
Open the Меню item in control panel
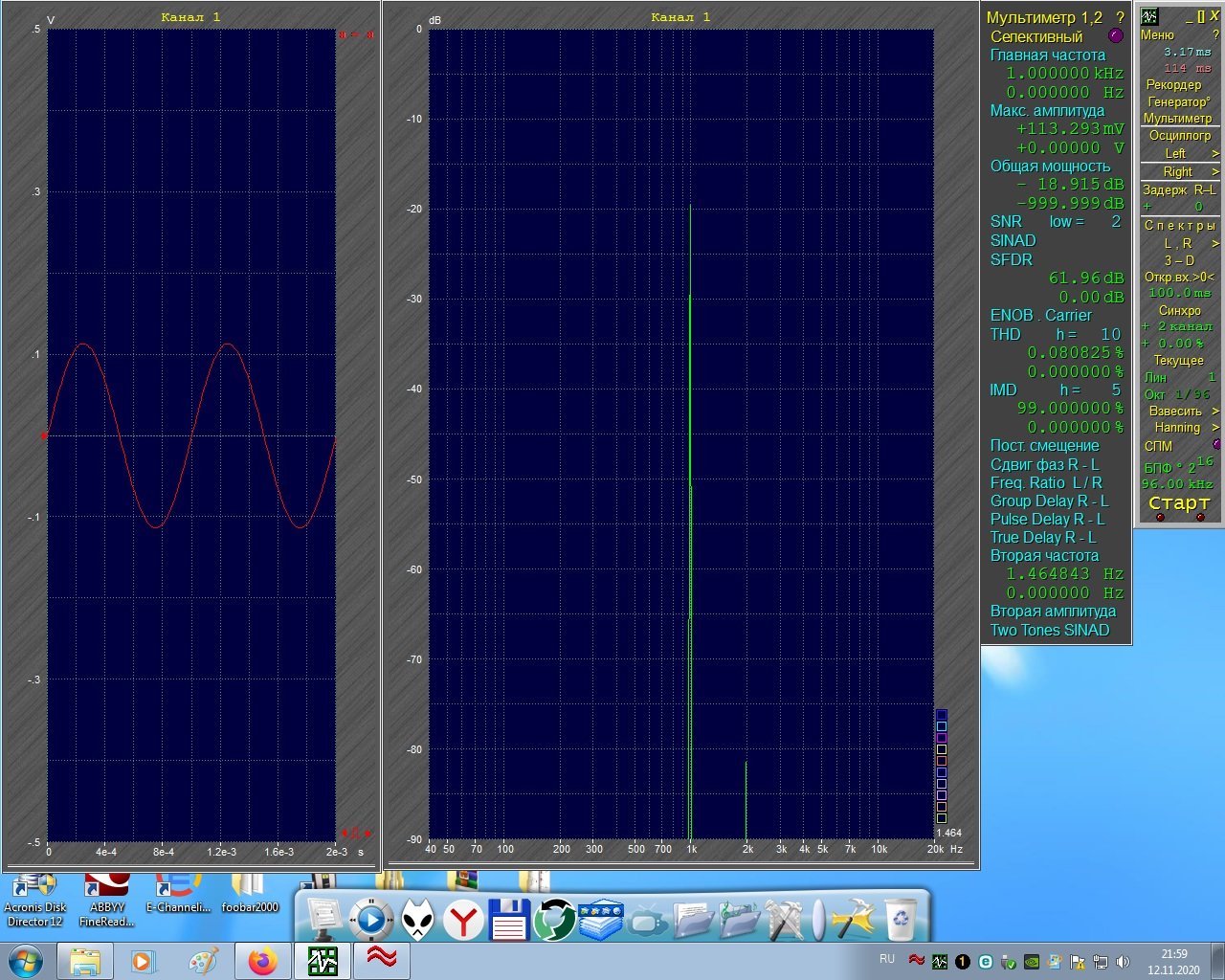click(x=1157, y=35)
